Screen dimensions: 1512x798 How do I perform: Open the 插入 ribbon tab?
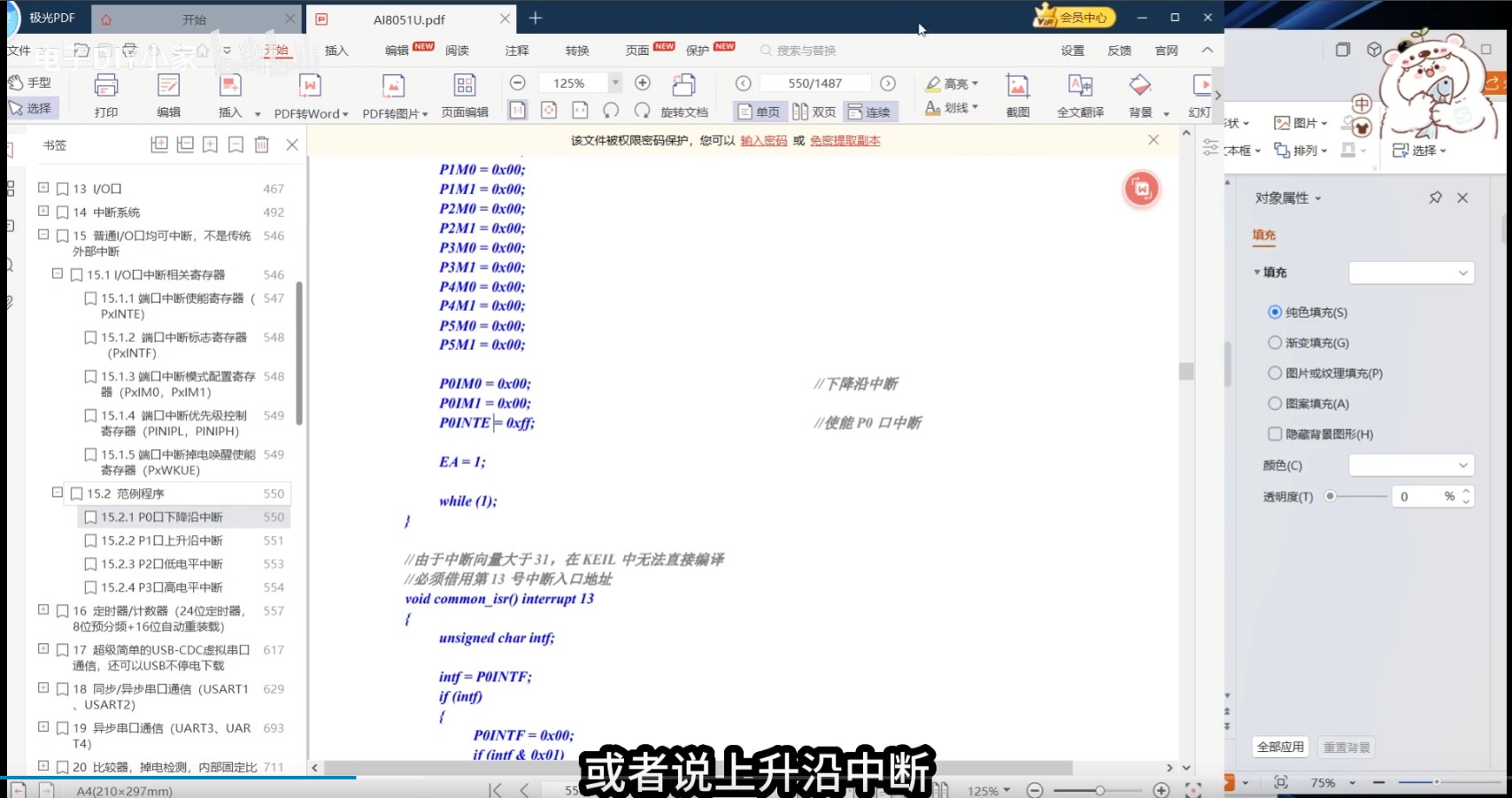coord(335,50)
